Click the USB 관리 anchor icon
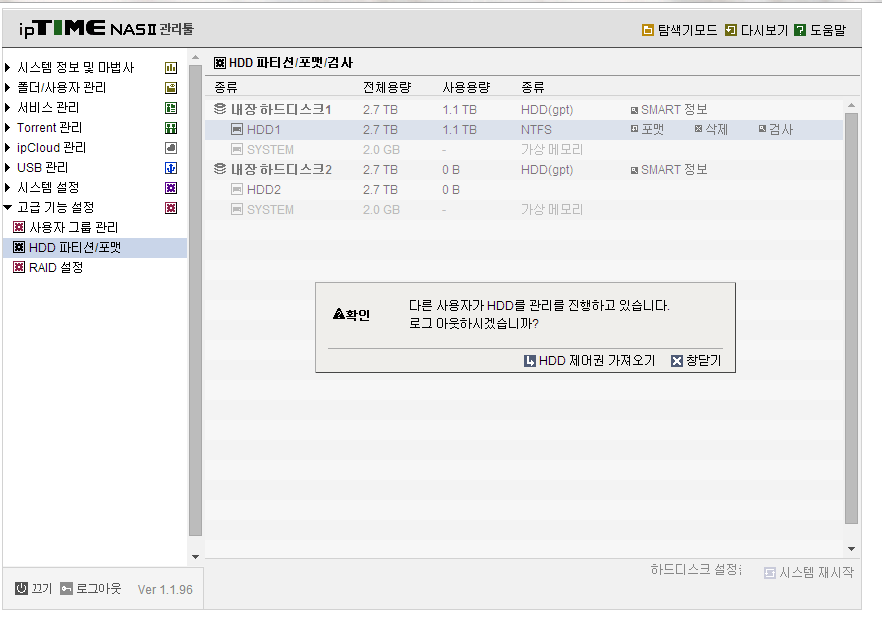Image resolution: width=882 pixels, height=619 pixels. pos(171,168)
